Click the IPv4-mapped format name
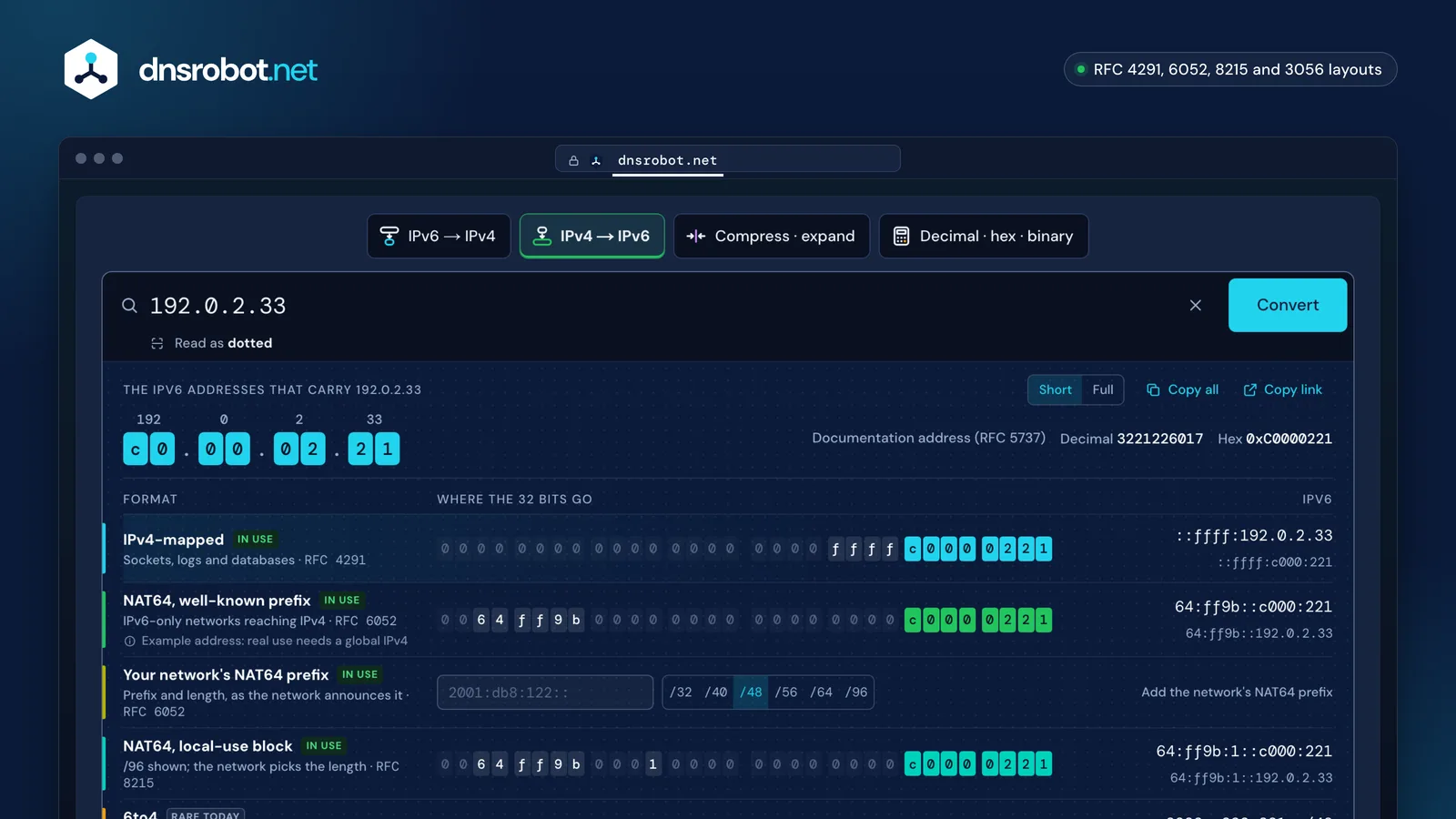This screenshot has width=1456, height=819. pos(174,540)
